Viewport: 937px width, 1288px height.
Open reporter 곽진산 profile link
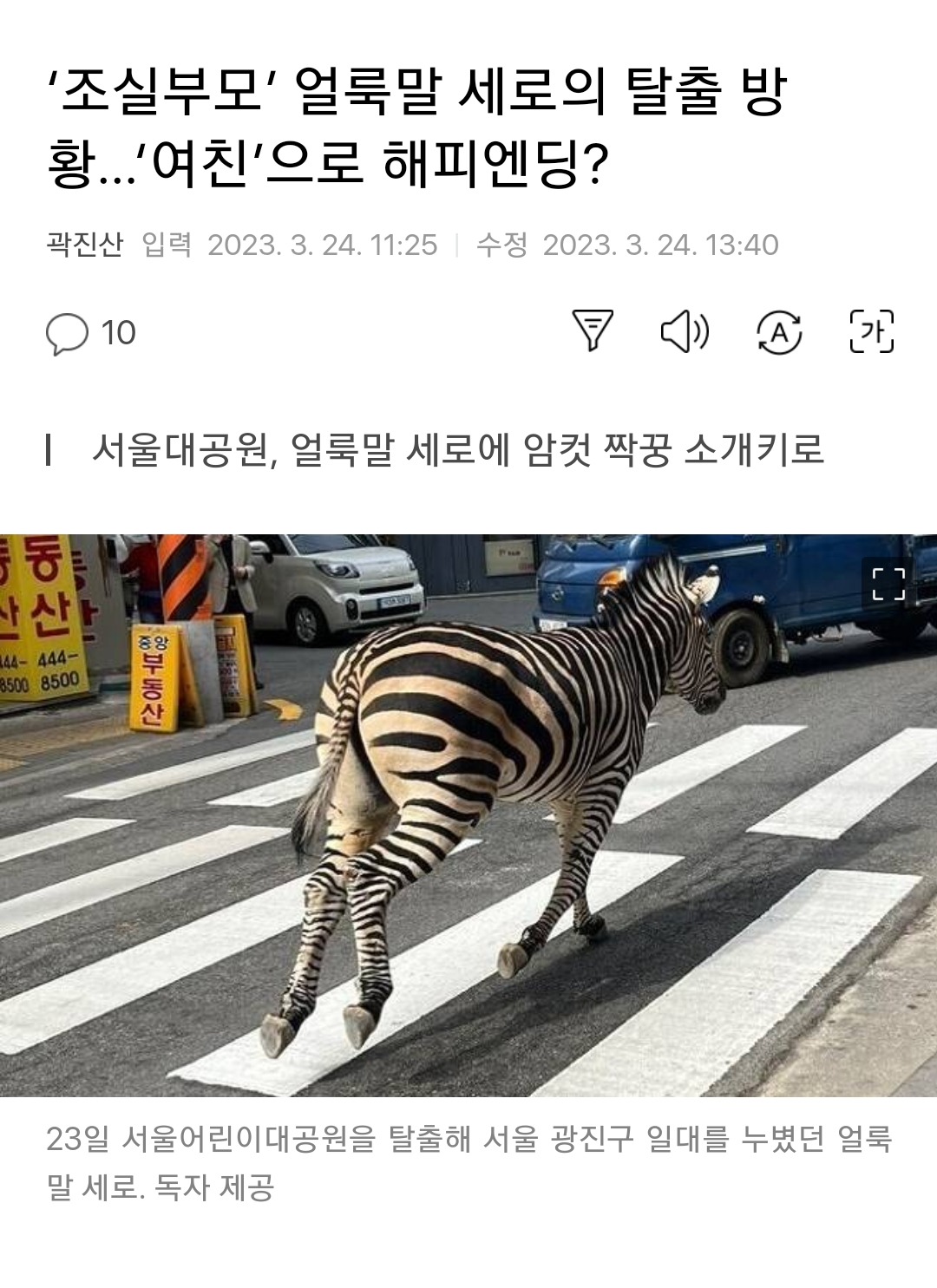coord(85,245)
